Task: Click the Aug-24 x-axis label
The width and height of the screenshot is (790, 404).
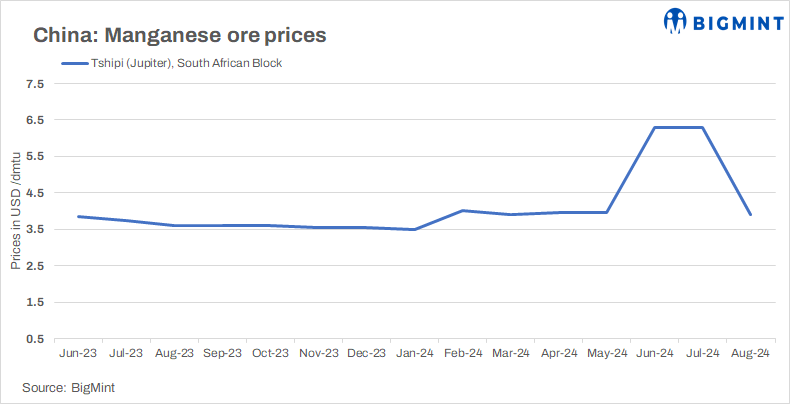Action: pos(751,353)
